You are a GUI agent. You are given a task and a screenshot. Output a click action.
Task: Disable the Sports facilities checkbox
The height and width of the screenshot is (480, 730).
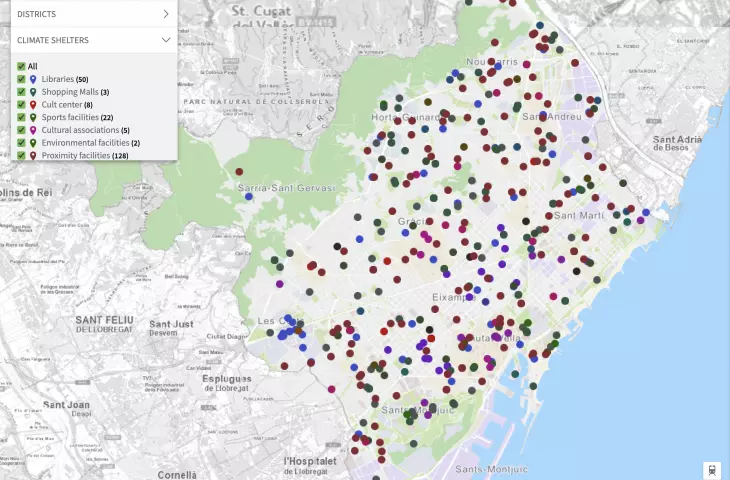21,117
